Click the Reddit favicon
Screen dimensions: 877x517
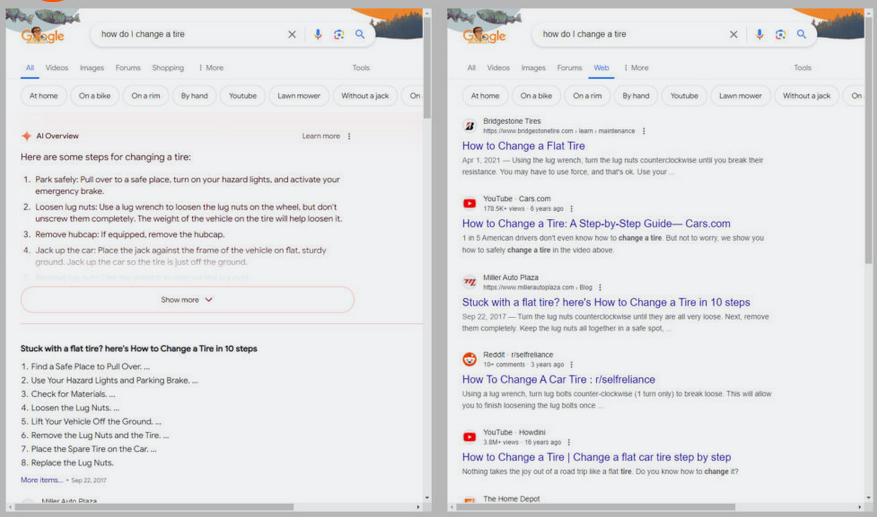coord(470,359)
